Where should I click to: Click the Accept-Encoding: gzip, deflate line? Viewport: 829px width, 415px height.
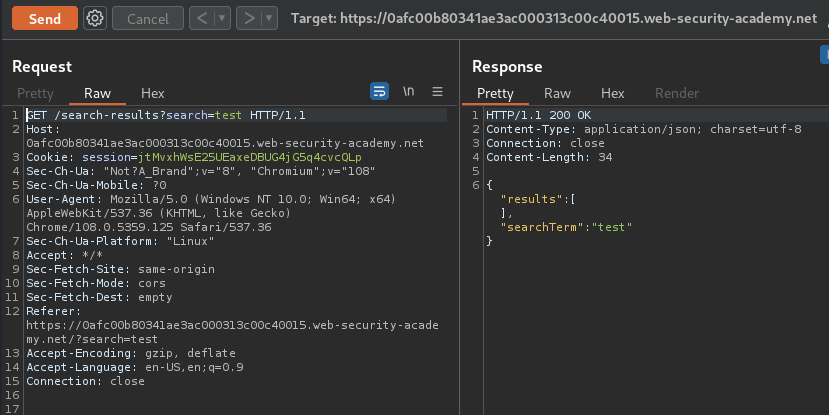[131, 353]
